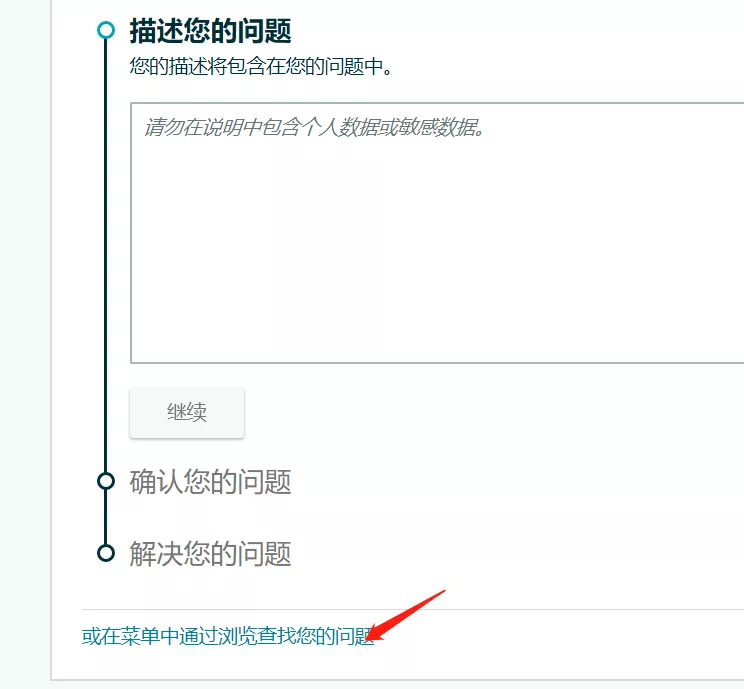Click the text 您的描述将包含在您的问题中。
Screen dimensions: 744x689
[261, 66]
